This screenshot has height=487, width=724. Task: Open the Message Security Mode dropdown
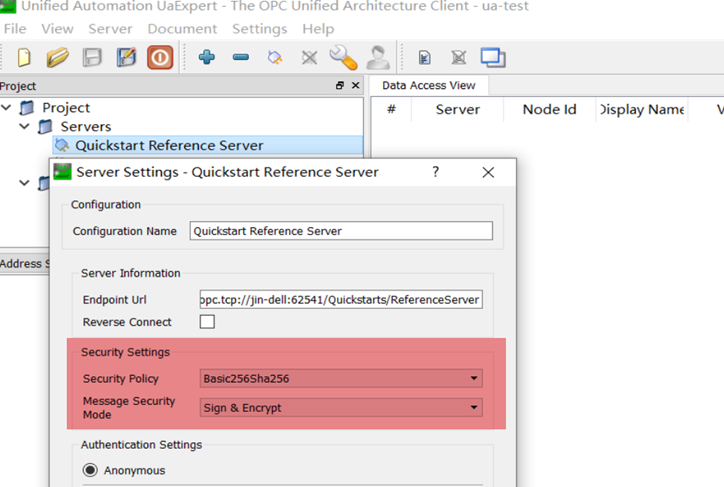tap(341, 408)
